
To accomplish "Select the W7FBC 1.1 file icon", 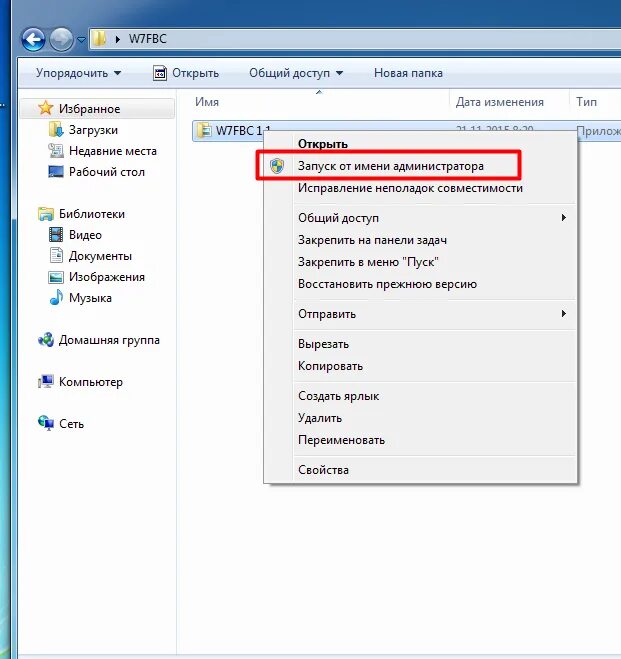I will coord(204,130).
